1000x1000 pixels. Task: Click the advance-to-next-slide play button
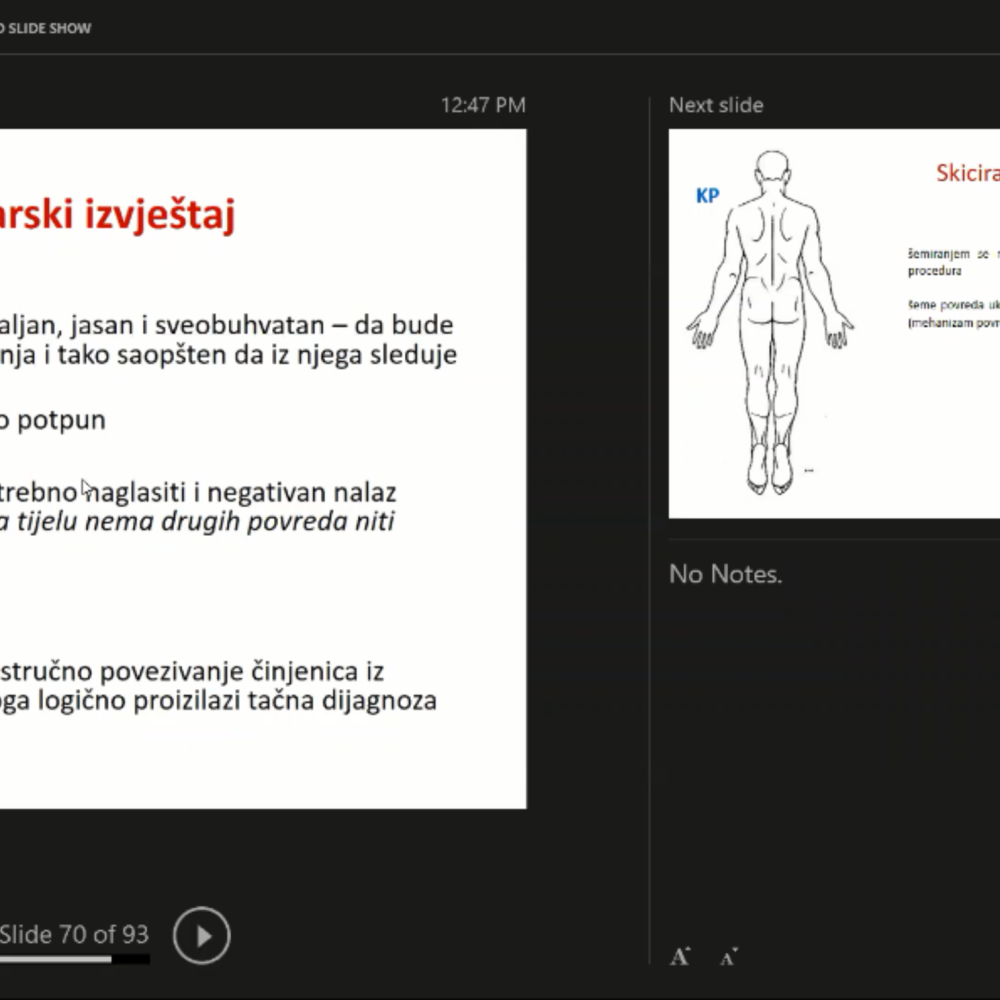pyautogui.click(x=202, y=936)
